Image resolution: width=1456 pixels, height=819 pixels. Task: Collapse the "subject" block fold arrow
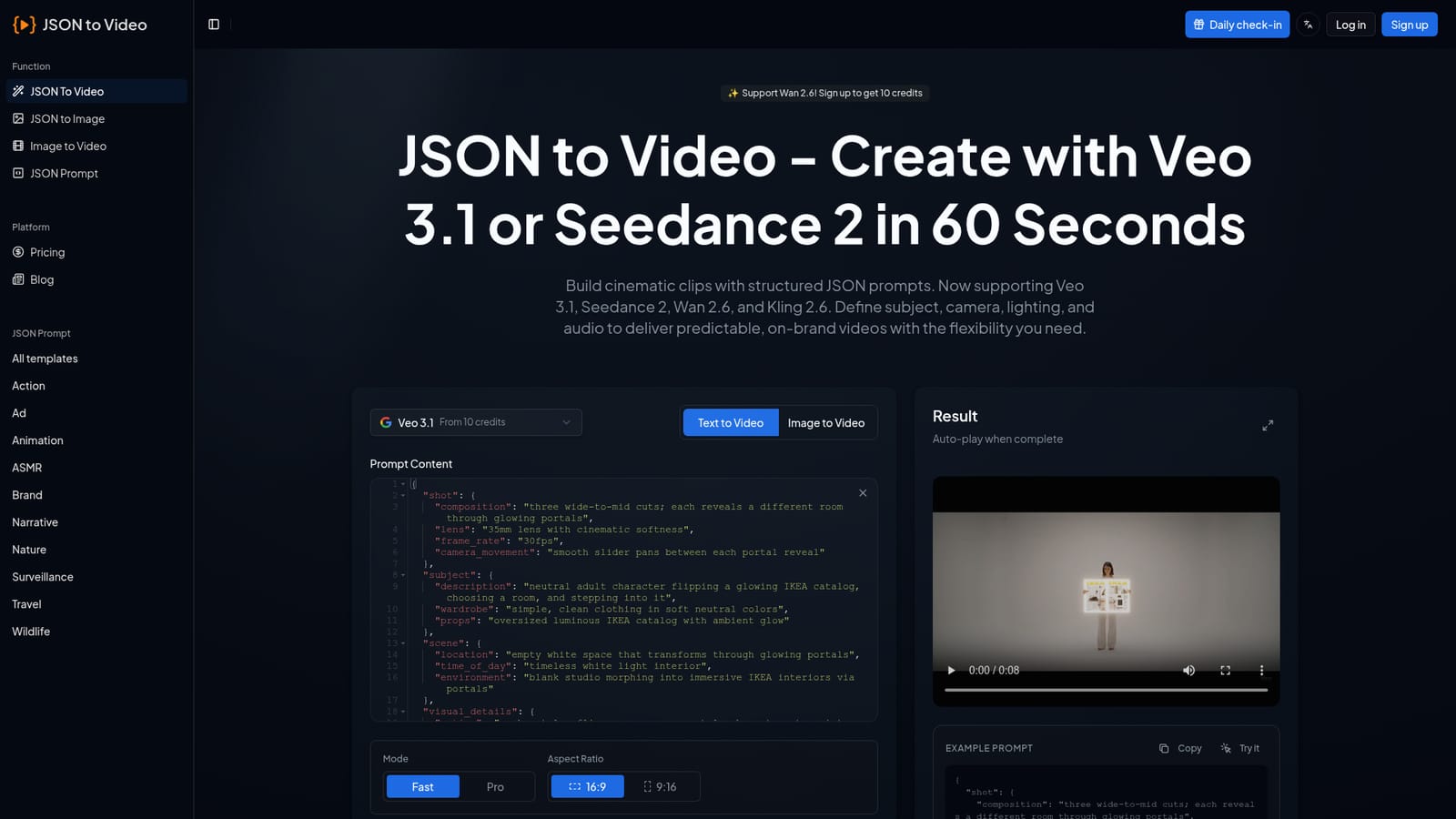pos(403,575)
